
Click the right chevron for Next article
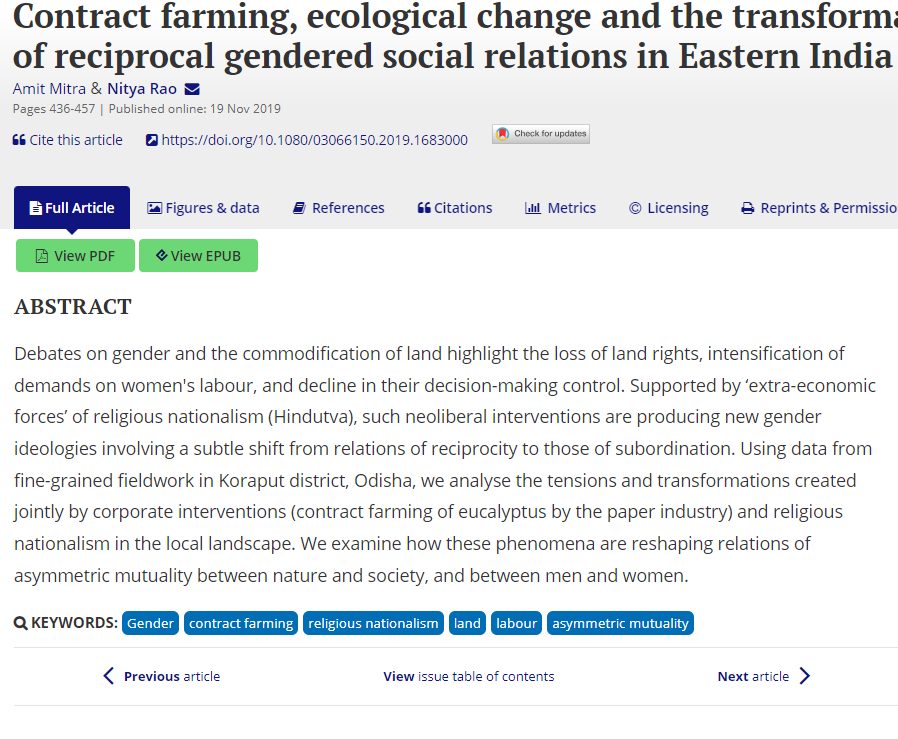pyautogui.click(x=805, y=676)
